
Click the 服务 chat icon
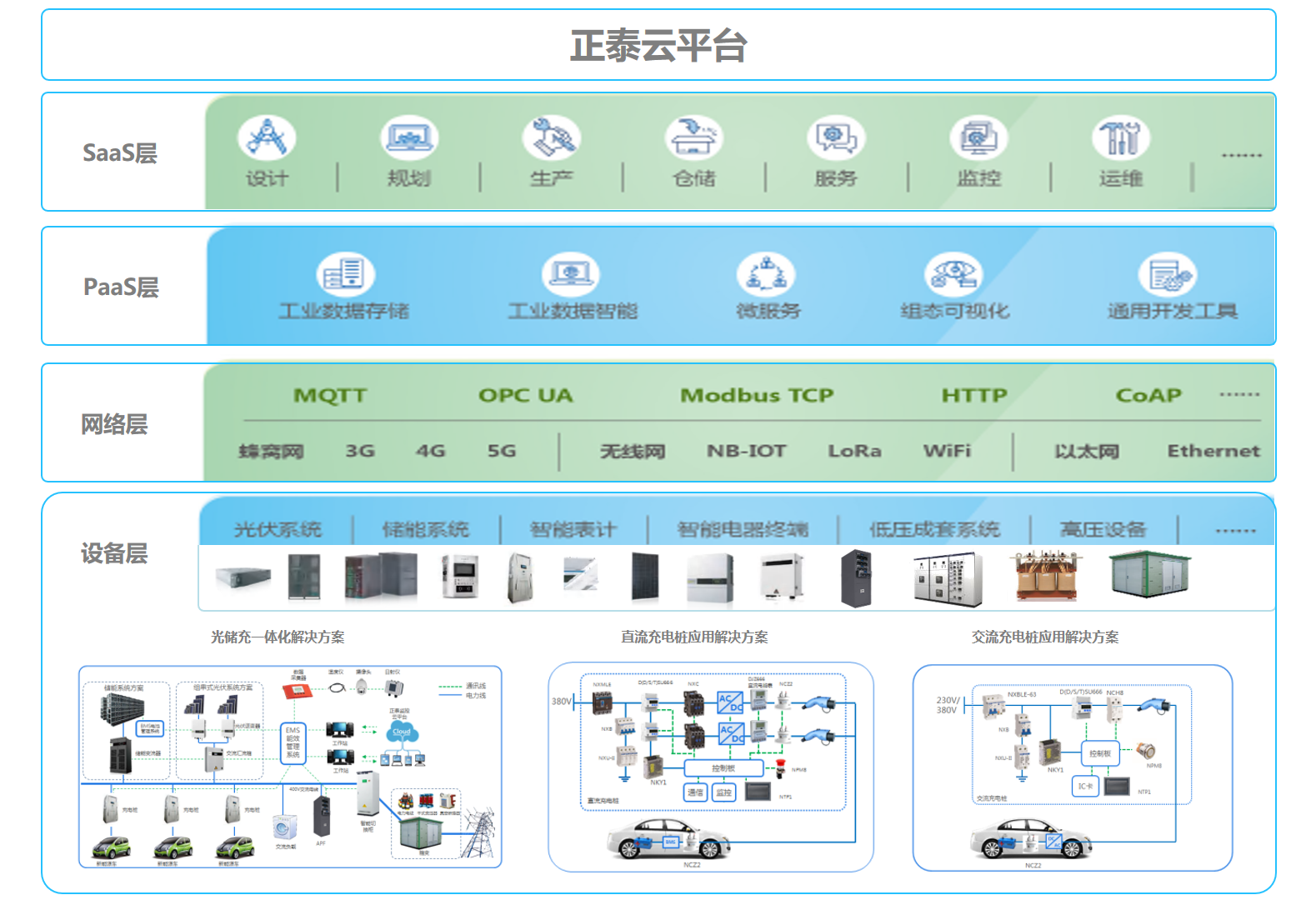(836, 137)
